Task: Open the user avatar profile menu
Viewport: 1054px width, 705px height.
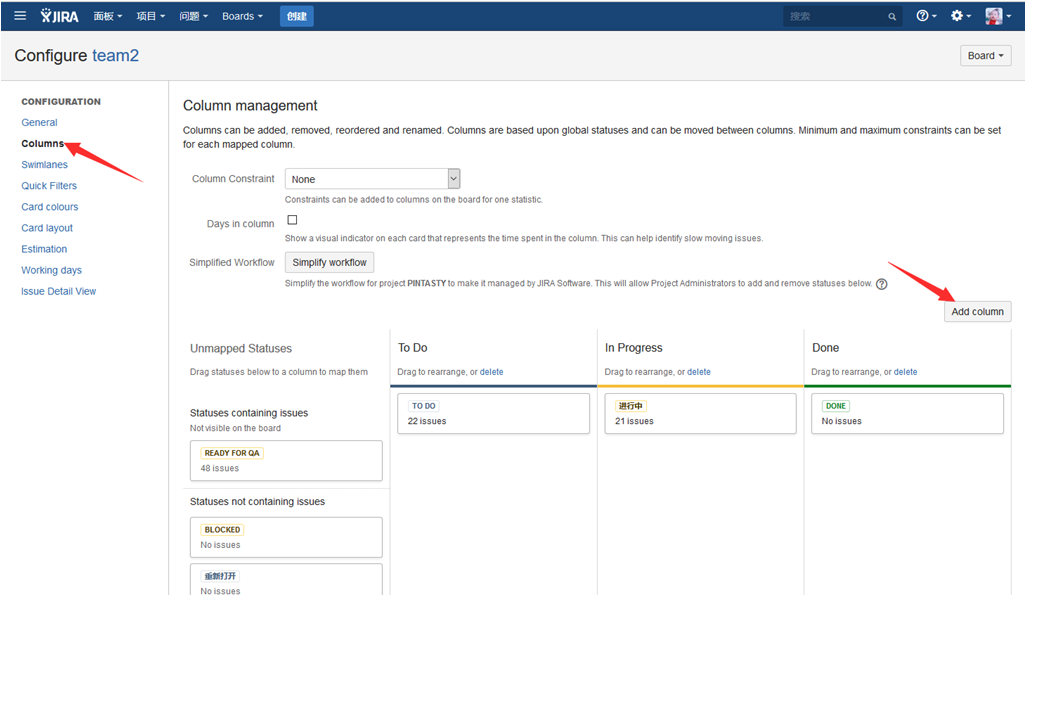Action: tap(996, 16)
